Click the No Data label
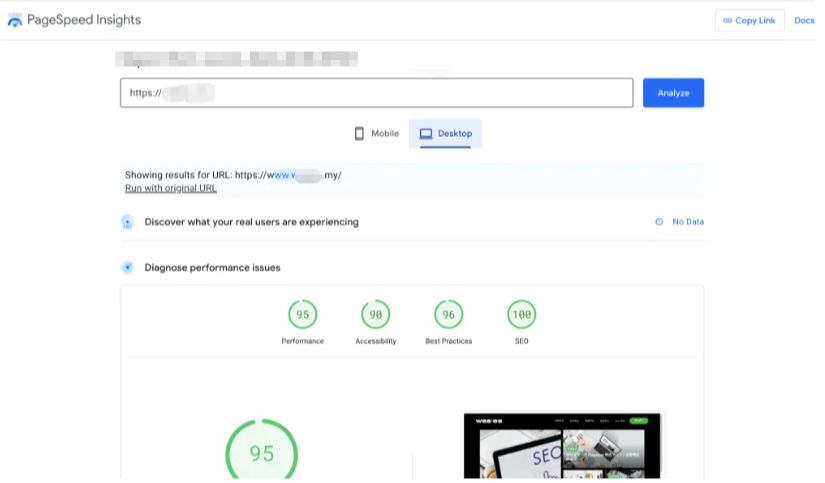The height and width of the screenshot is (483, 825). tap(687, 222)
